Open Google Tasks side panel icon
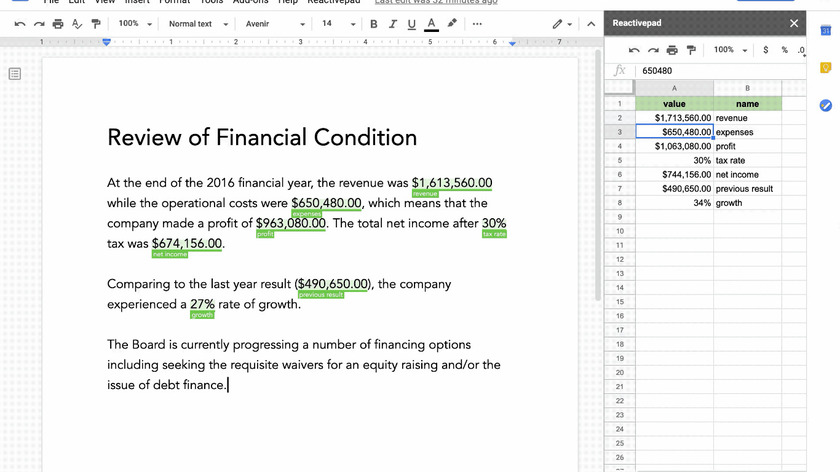 pos(826,106)
